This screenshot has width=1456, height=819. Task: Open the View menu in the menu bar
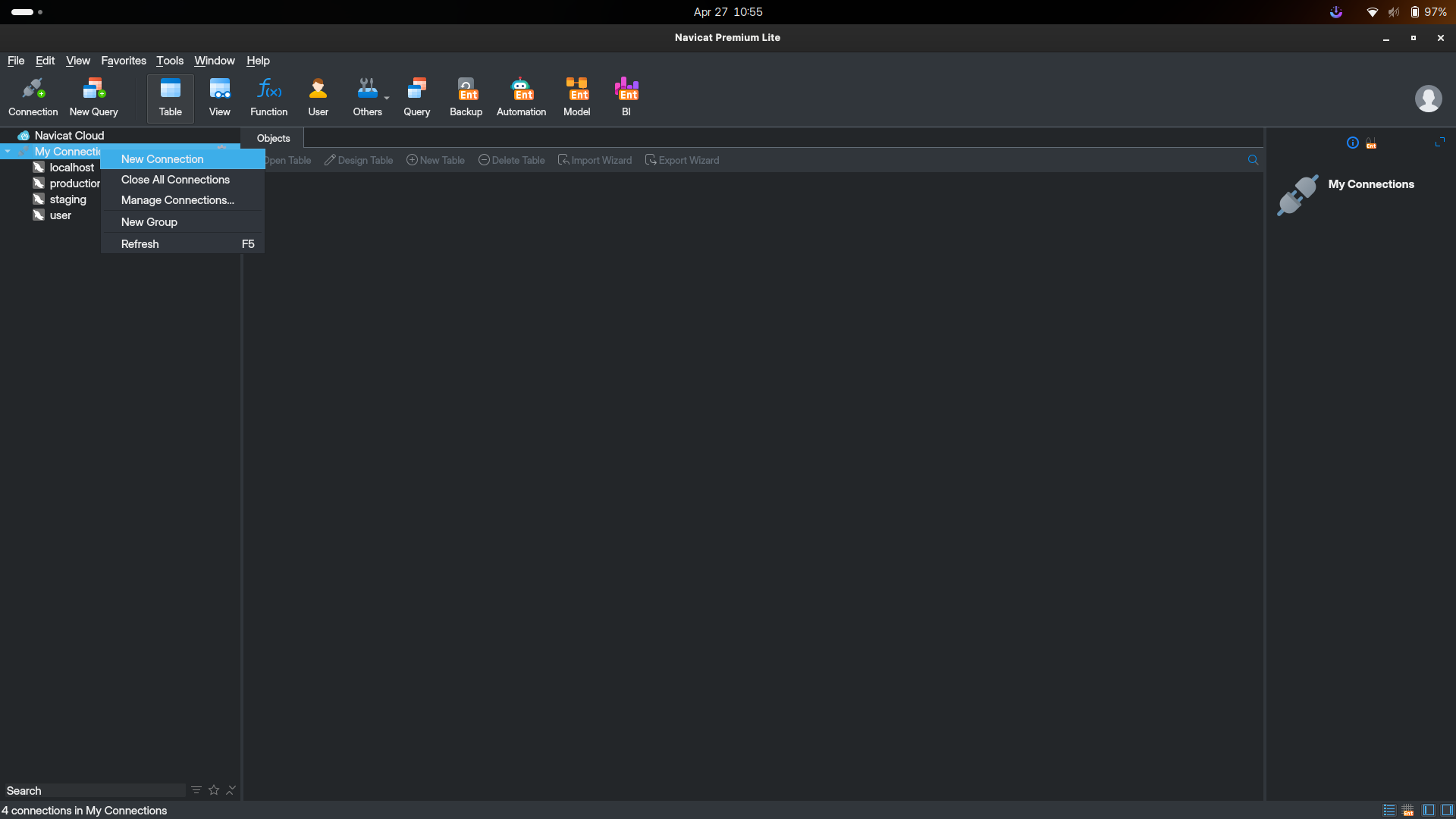click(x=78, y=61)
